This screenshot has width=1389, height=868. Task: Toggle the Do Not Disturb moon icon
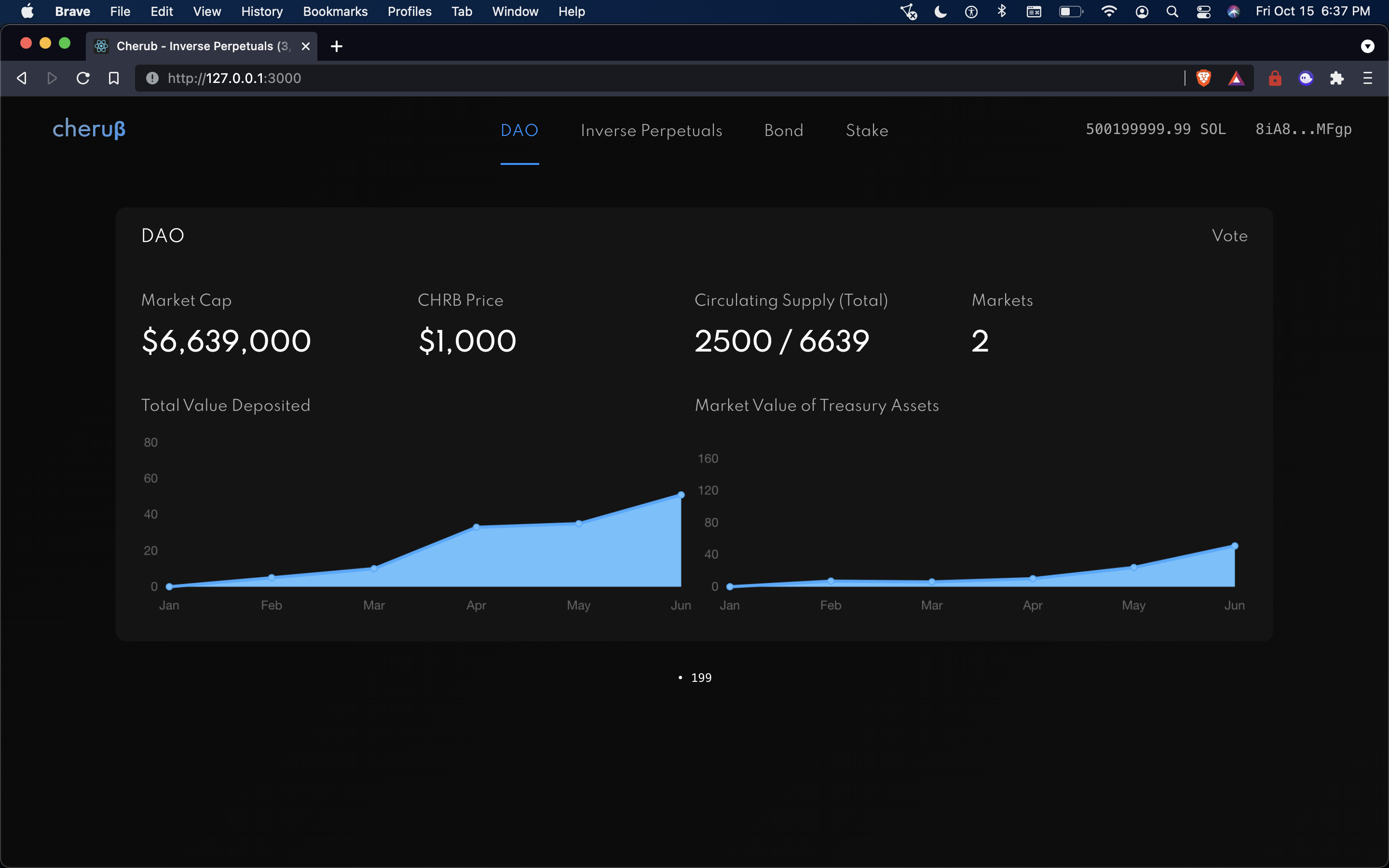coord(940,12)
